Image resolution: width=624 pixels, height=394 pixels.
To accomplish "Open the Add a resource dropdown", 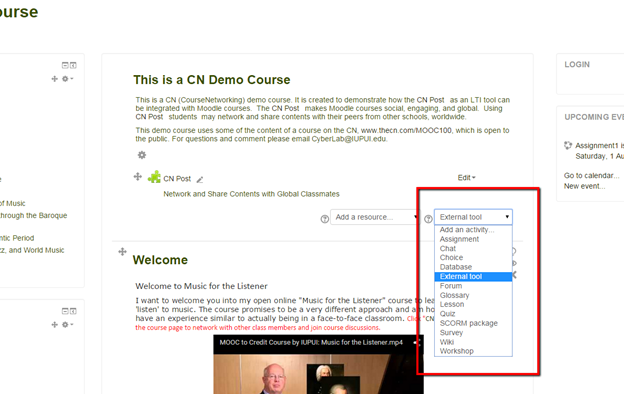I will [374, 217].
